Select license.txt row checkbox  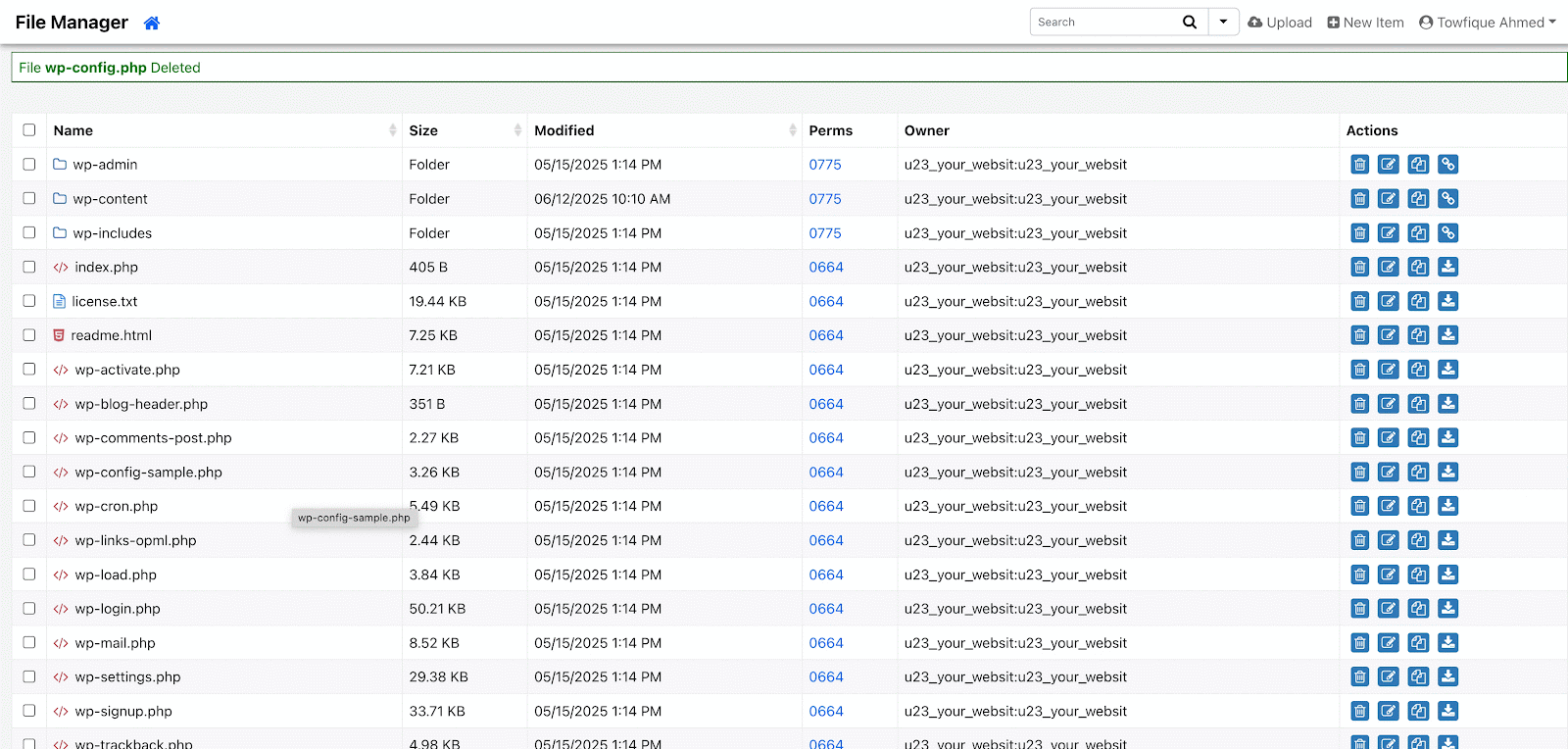tap(29, 301)
